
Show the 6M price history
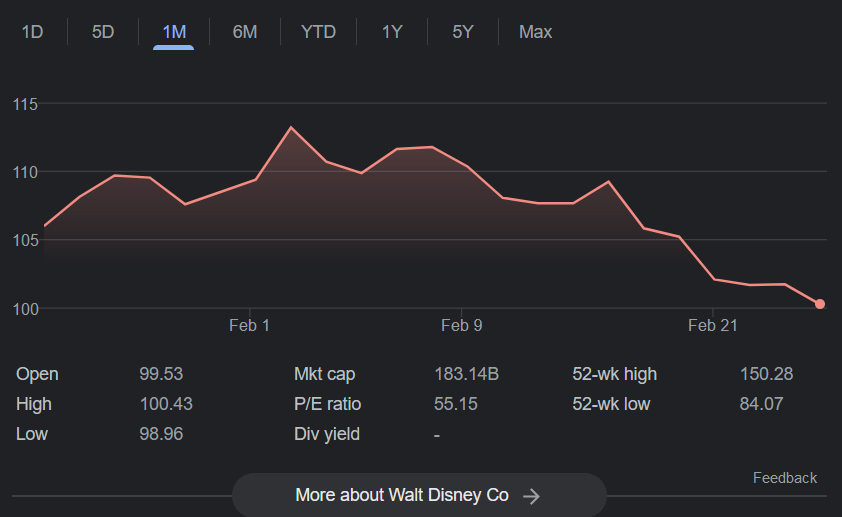point(245,32)
